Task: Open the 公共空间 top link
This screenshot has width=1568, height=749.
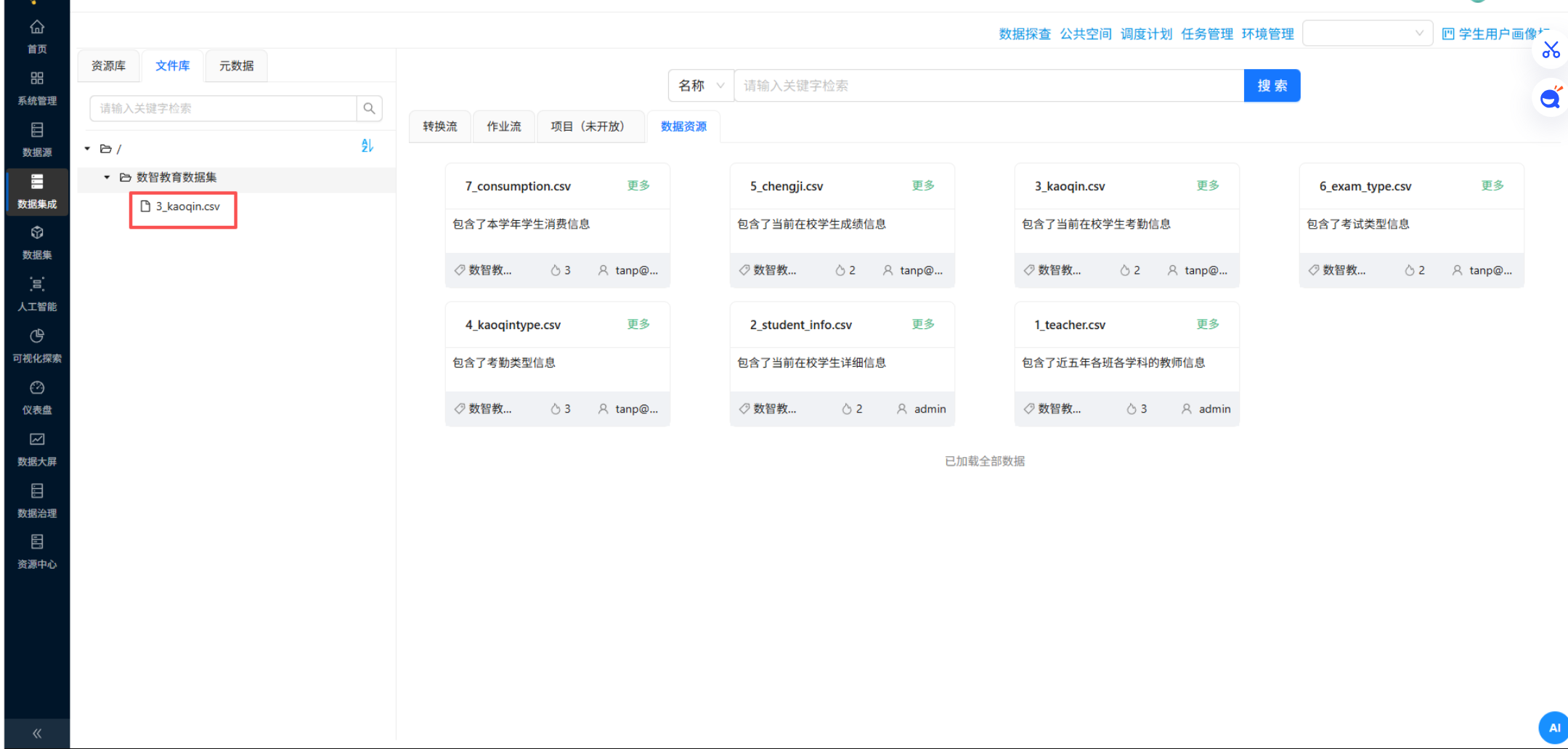Action: click(1086, 34)
